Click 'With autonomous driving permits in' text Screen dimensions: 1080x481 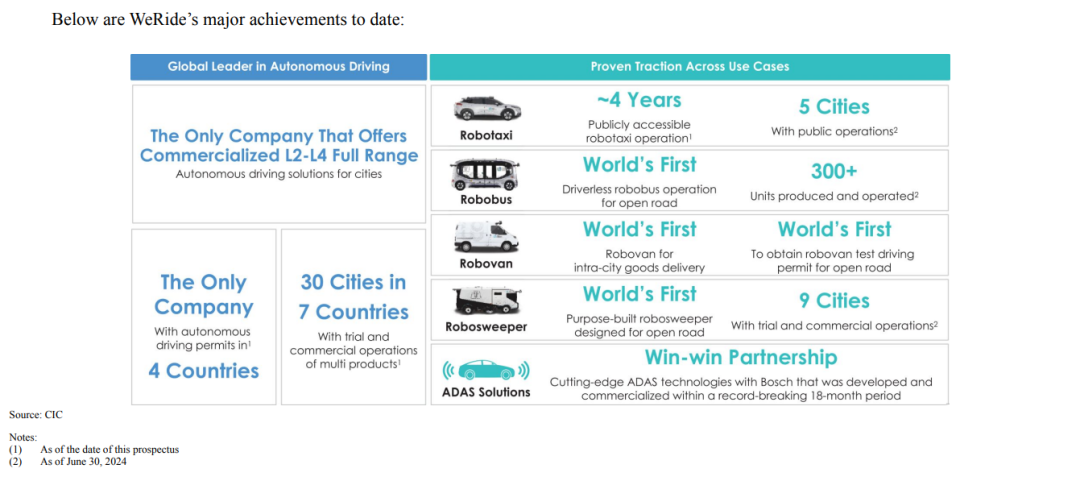coord(202,338)
